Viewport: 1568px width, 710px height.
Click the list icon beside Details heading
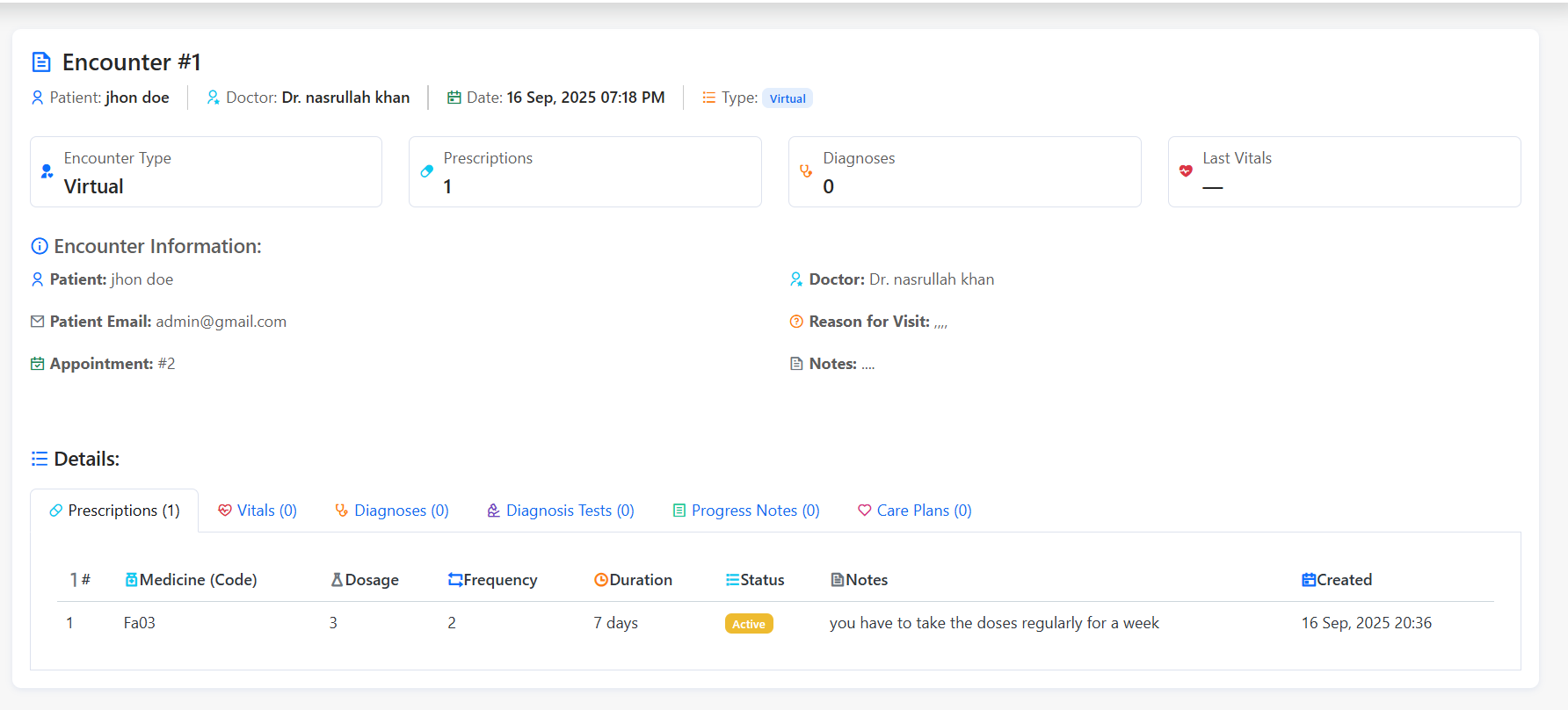coord(40,459)
